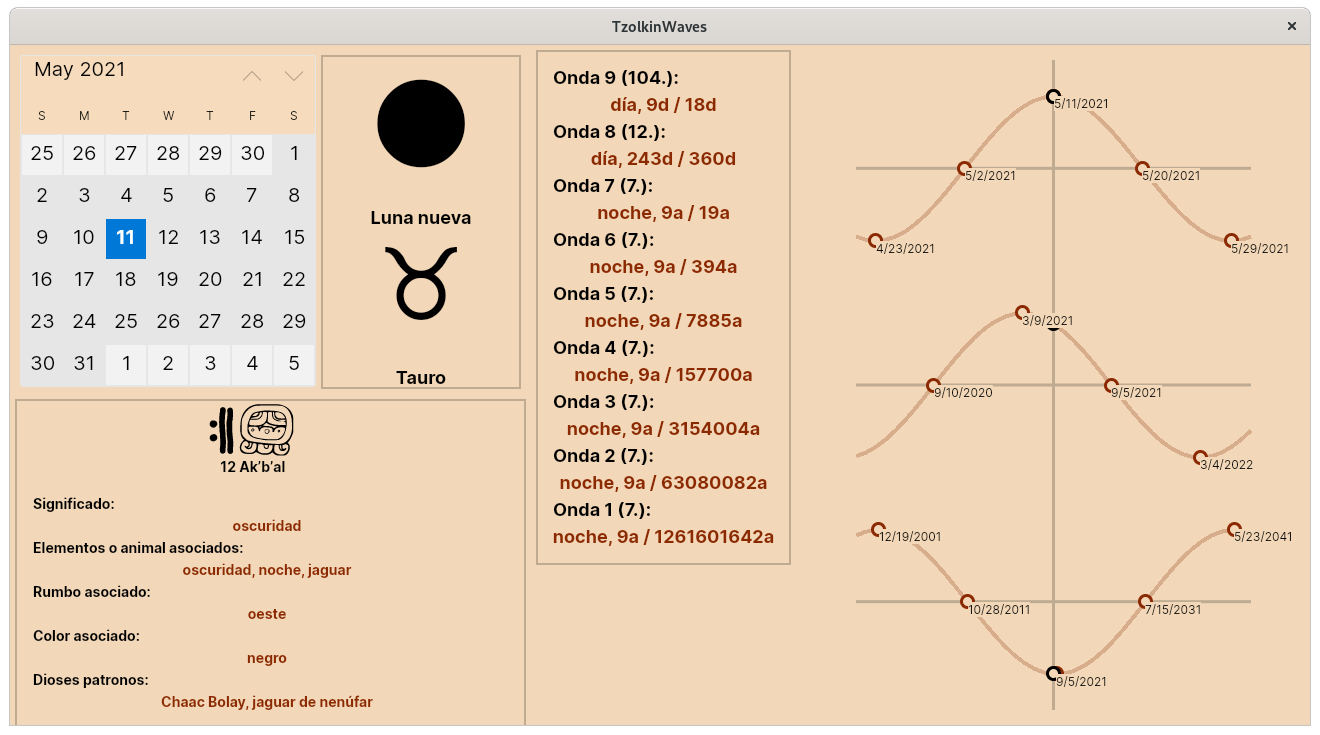Advance to June using the down chevron
Viewport: 1320px width, 735px height.
[x=293, y=75]
